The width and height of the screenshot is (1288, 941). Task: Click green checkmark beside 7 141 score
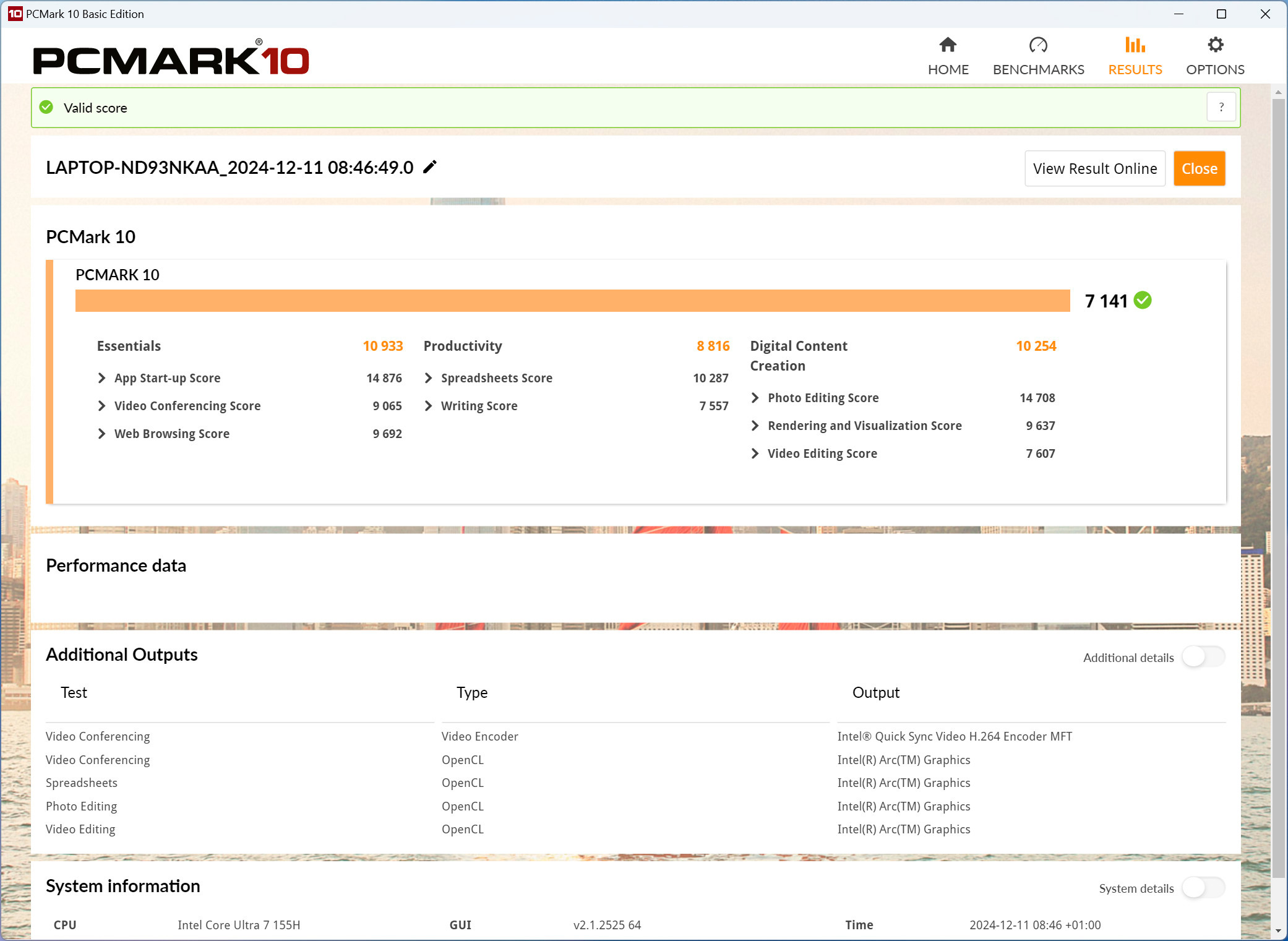[1143, 301]
